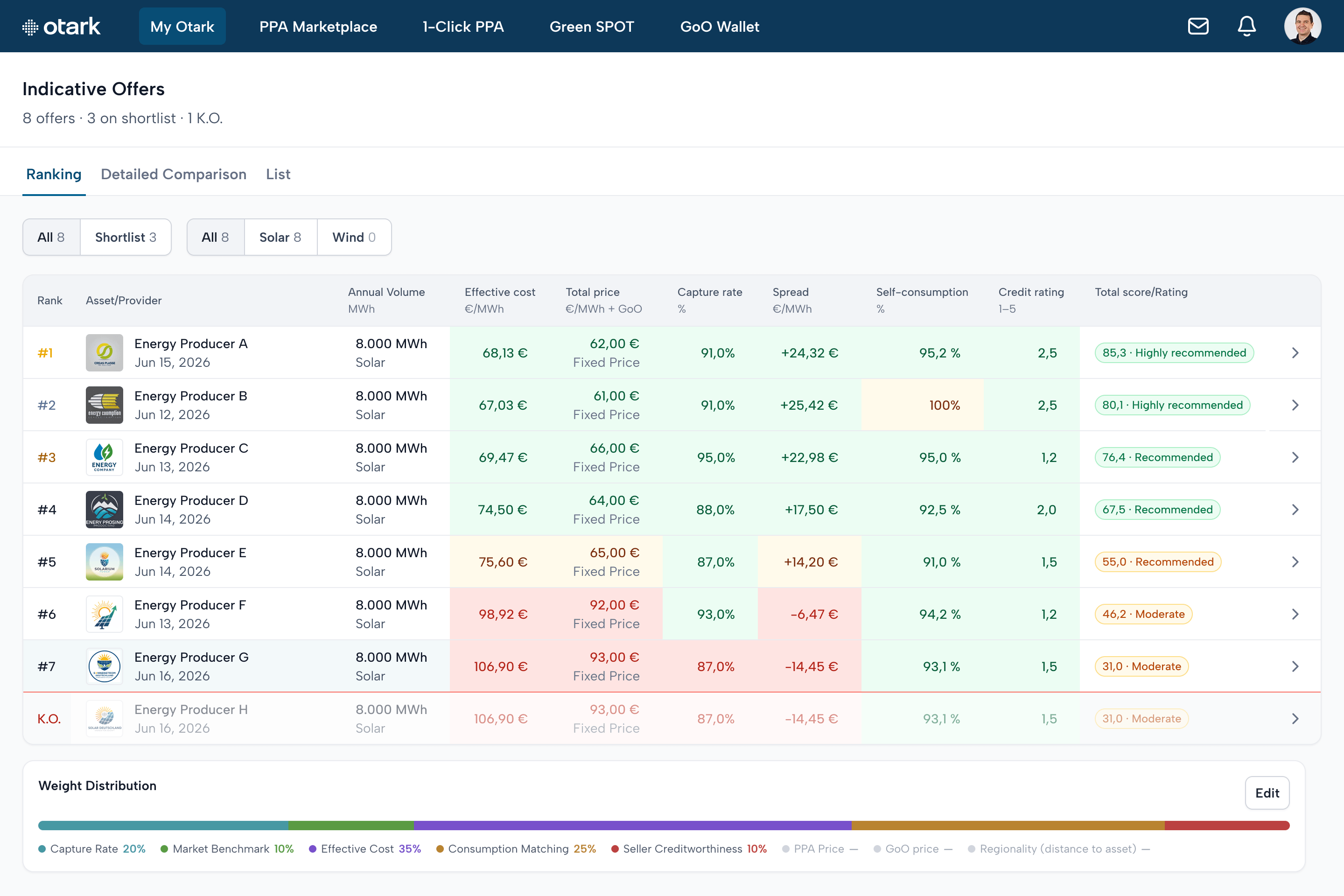Select All 8 technology filter
The width and height of the screenshot is (1344, 896).
pyautogui.click(x=216, y=237)
